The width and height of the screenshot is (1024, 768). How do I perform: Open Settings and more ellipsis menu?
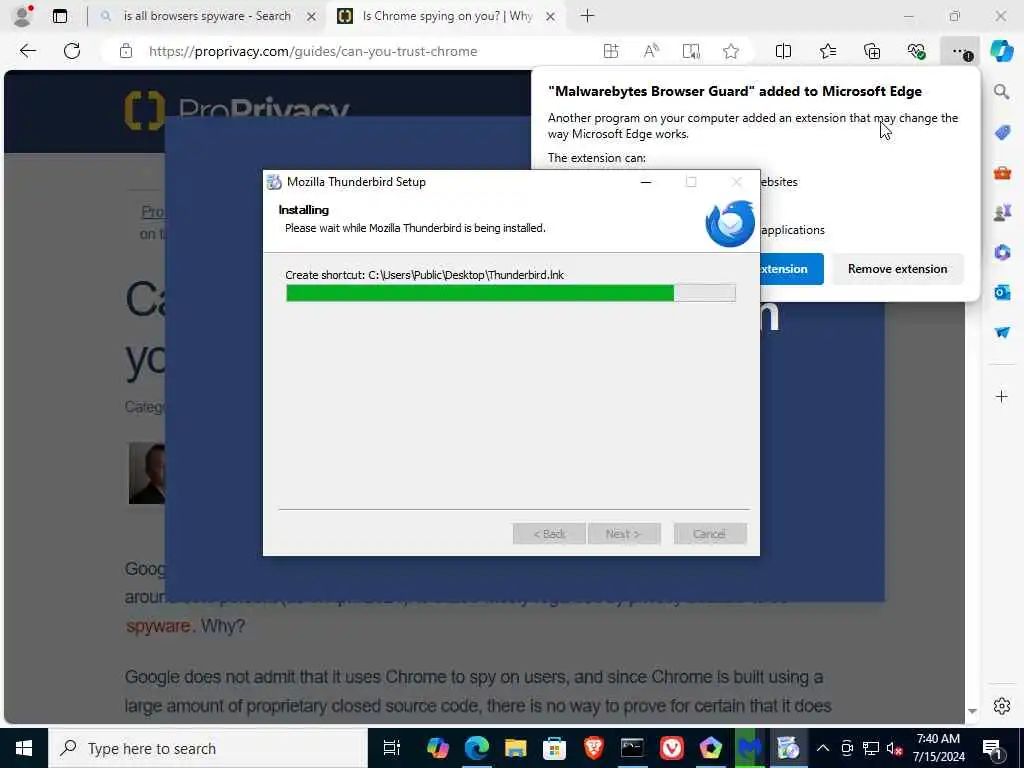pyautogui.click(x=960, y=52)
